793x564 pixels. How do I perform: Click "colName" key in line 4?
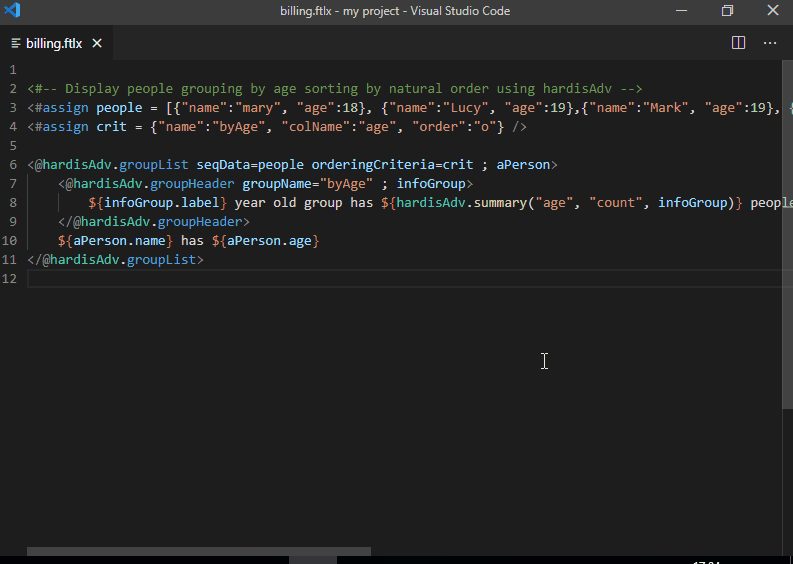click(x=319, y=126)
